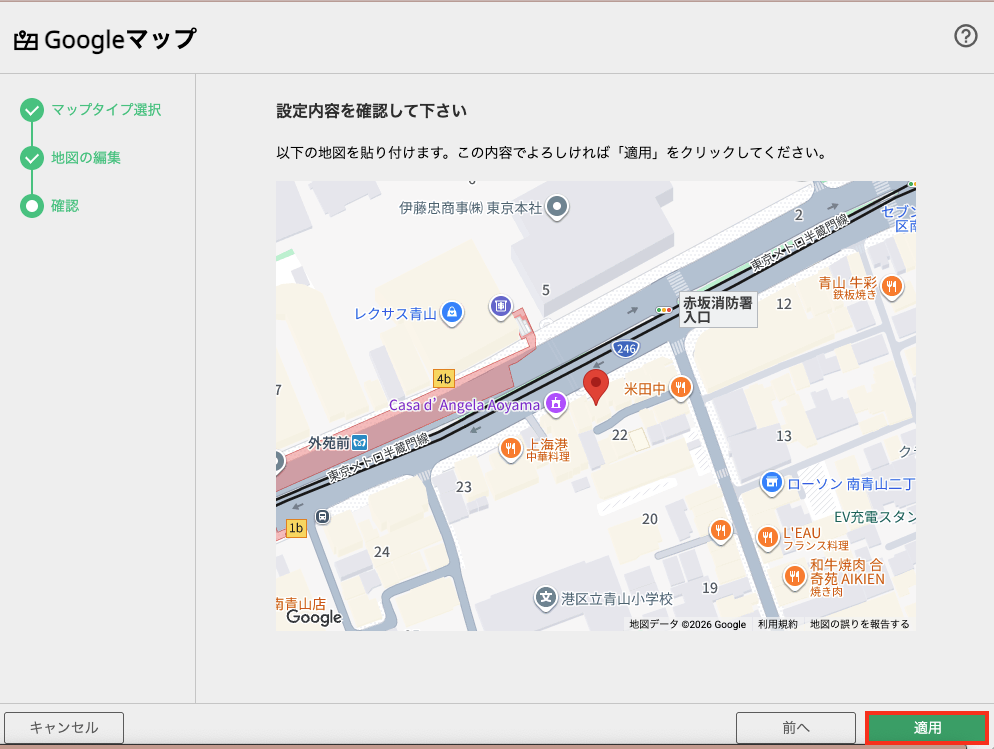Screen dimensions: 994x749
Task: Click the 設定内容を確認して下さい heading
Action: (371, 111)
